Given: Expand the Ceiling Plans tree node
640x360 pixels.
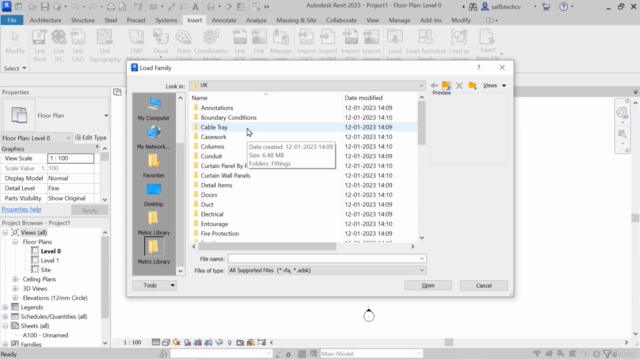Looking at the screenshot, I should (x=15, y=279).
